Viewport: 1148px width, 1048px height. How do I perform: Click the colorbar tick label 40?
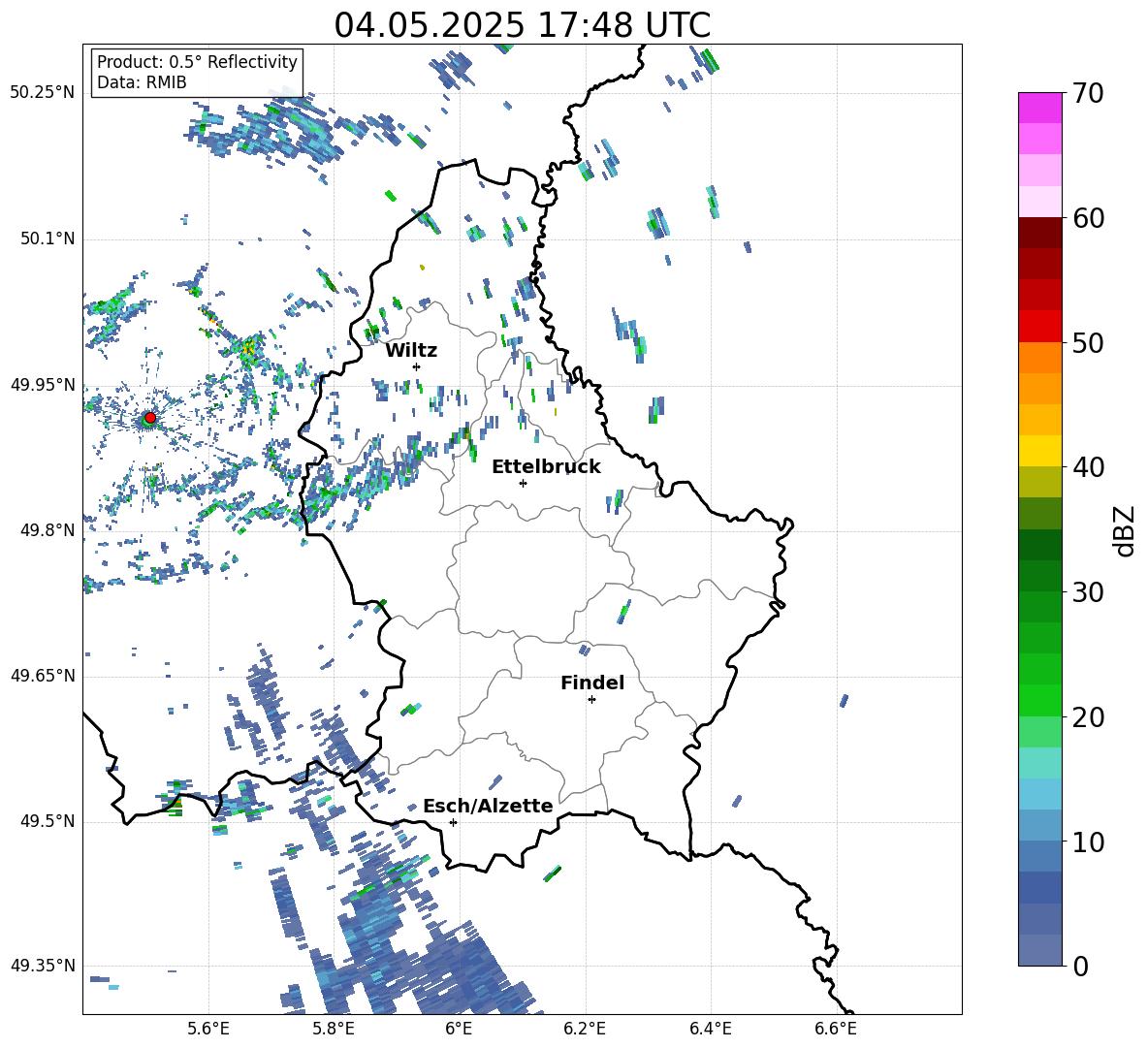point(1088,467)
